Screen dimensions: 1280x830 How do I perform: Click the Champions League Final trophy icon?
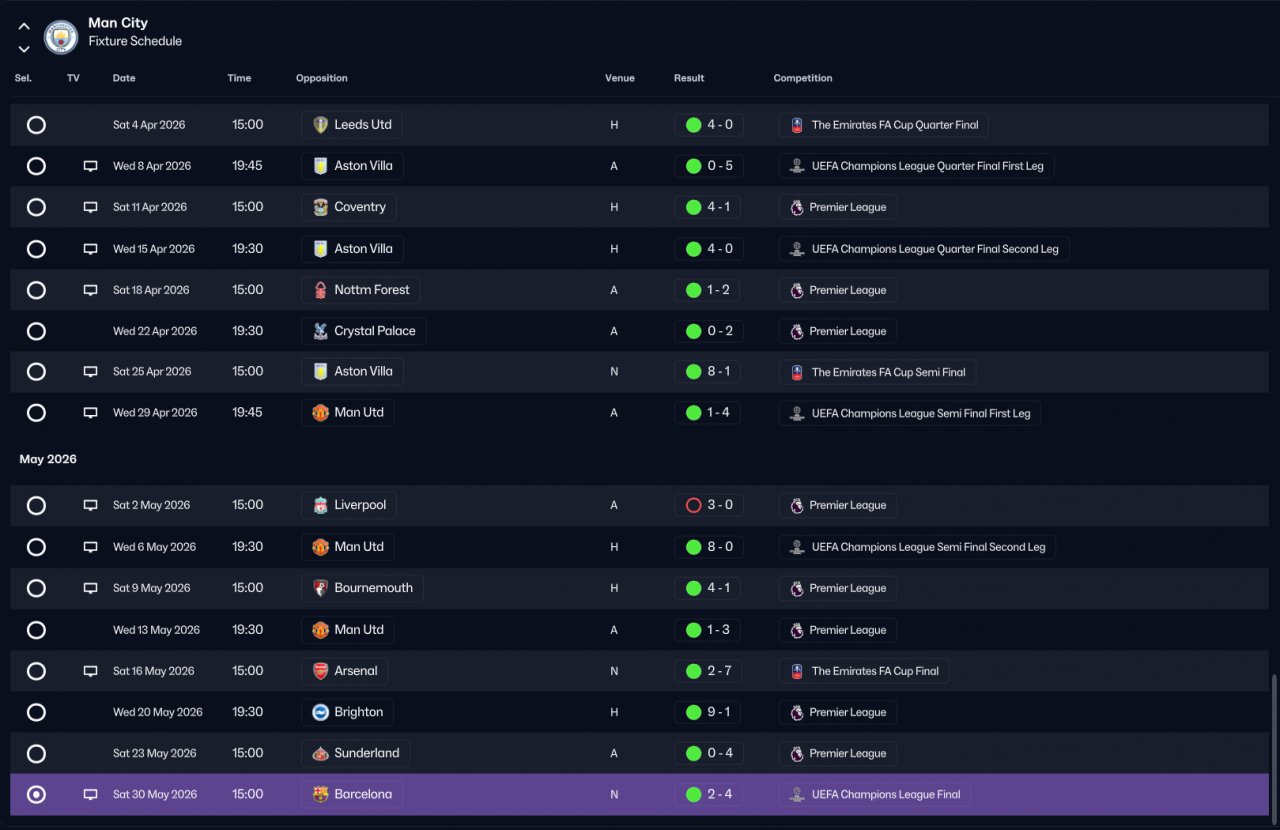[x=797, y=795]
